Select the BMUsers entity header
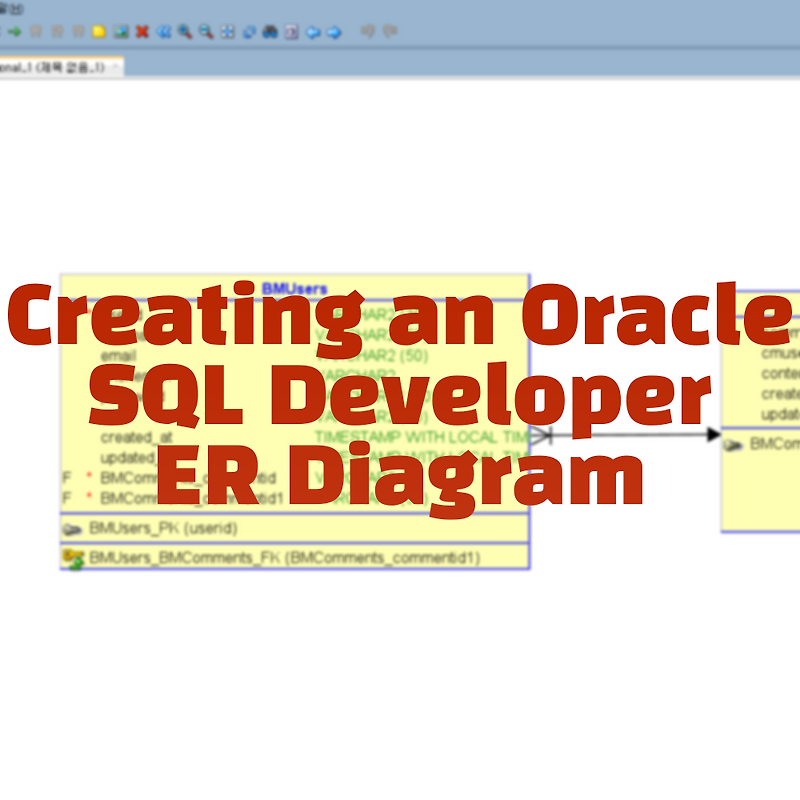The image size is (800, 800). [x=293, y=285]
